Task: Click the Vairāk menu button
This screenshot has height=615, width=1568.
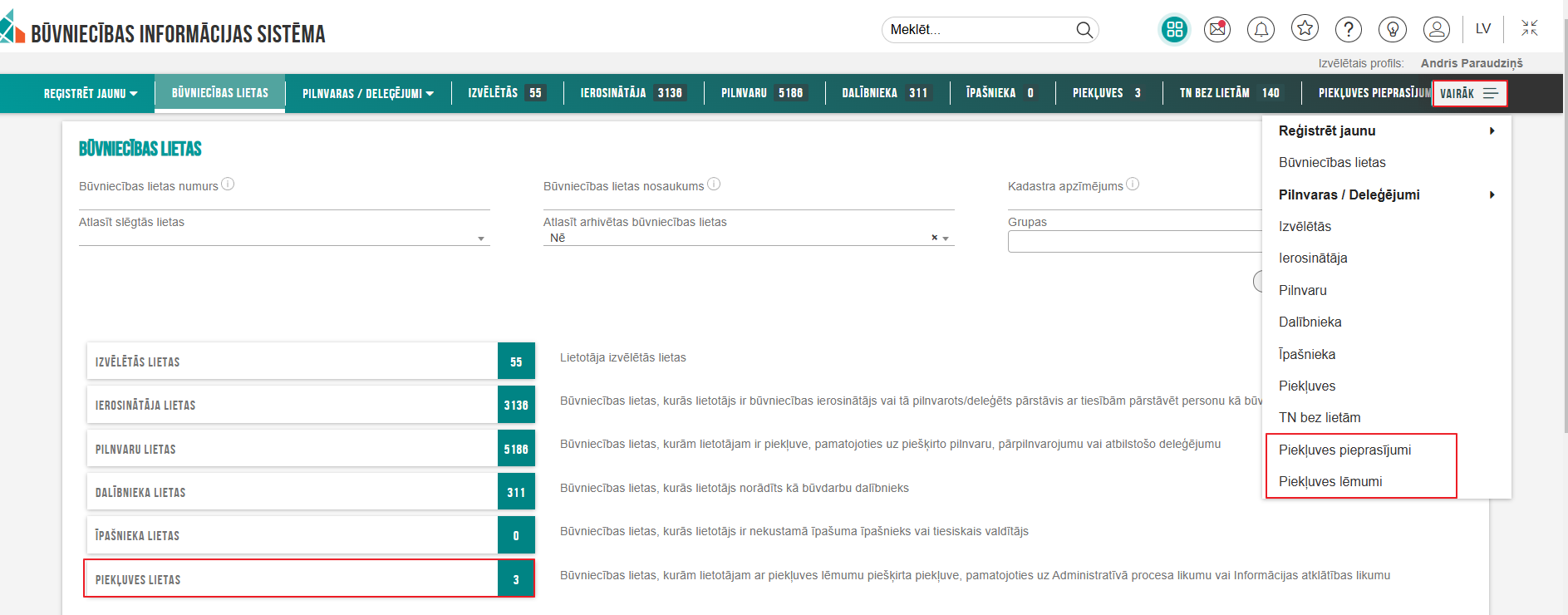Action: (1468, 94)
